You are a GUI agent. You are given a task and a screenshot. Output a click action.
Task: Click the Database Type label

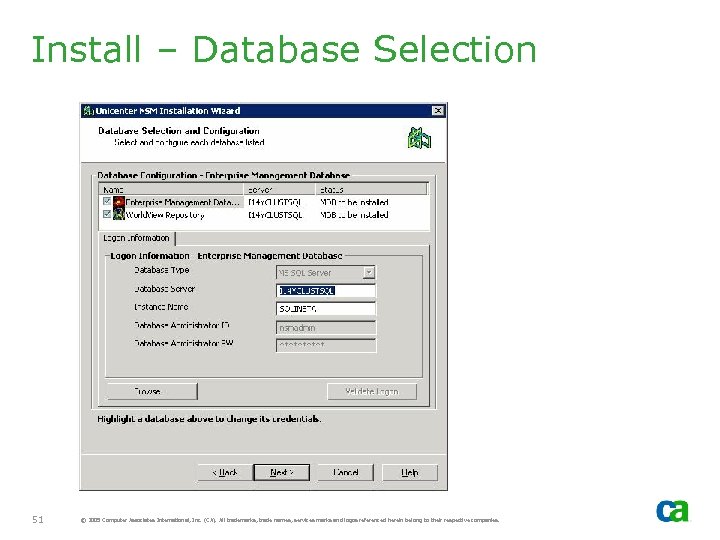coord(162,270)
